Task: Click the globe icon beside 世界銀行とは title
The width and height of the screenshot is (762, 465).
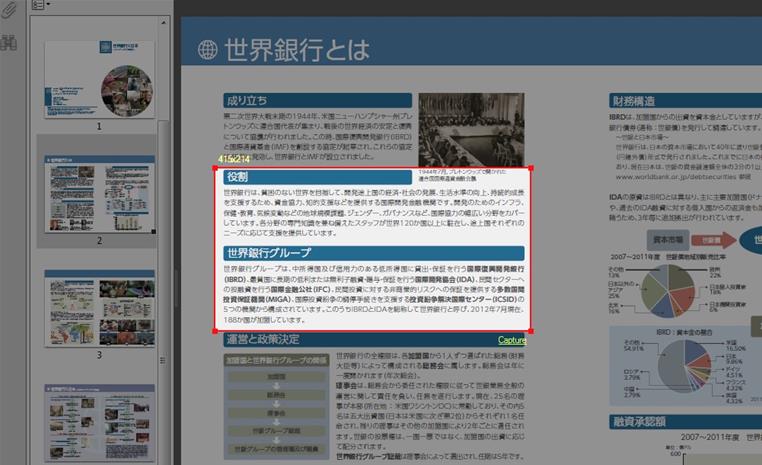Action: (207, 49)
